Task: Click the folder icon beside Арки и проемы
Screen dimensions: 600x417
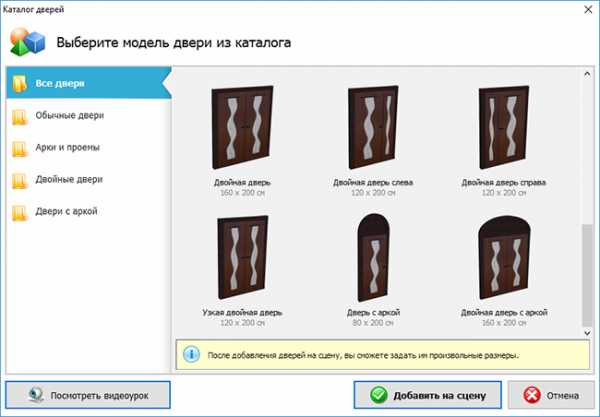Action: click(x=20, y=149)
